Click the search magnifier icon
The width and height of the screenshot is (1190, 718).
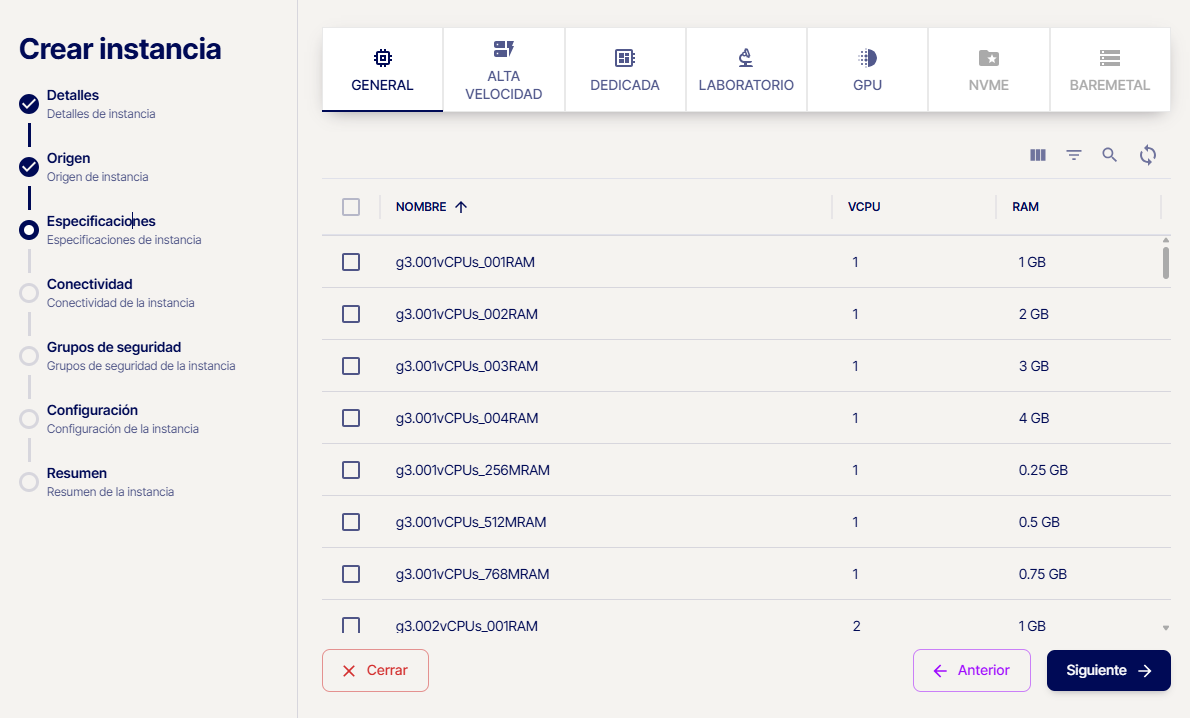click(1110, 155)
